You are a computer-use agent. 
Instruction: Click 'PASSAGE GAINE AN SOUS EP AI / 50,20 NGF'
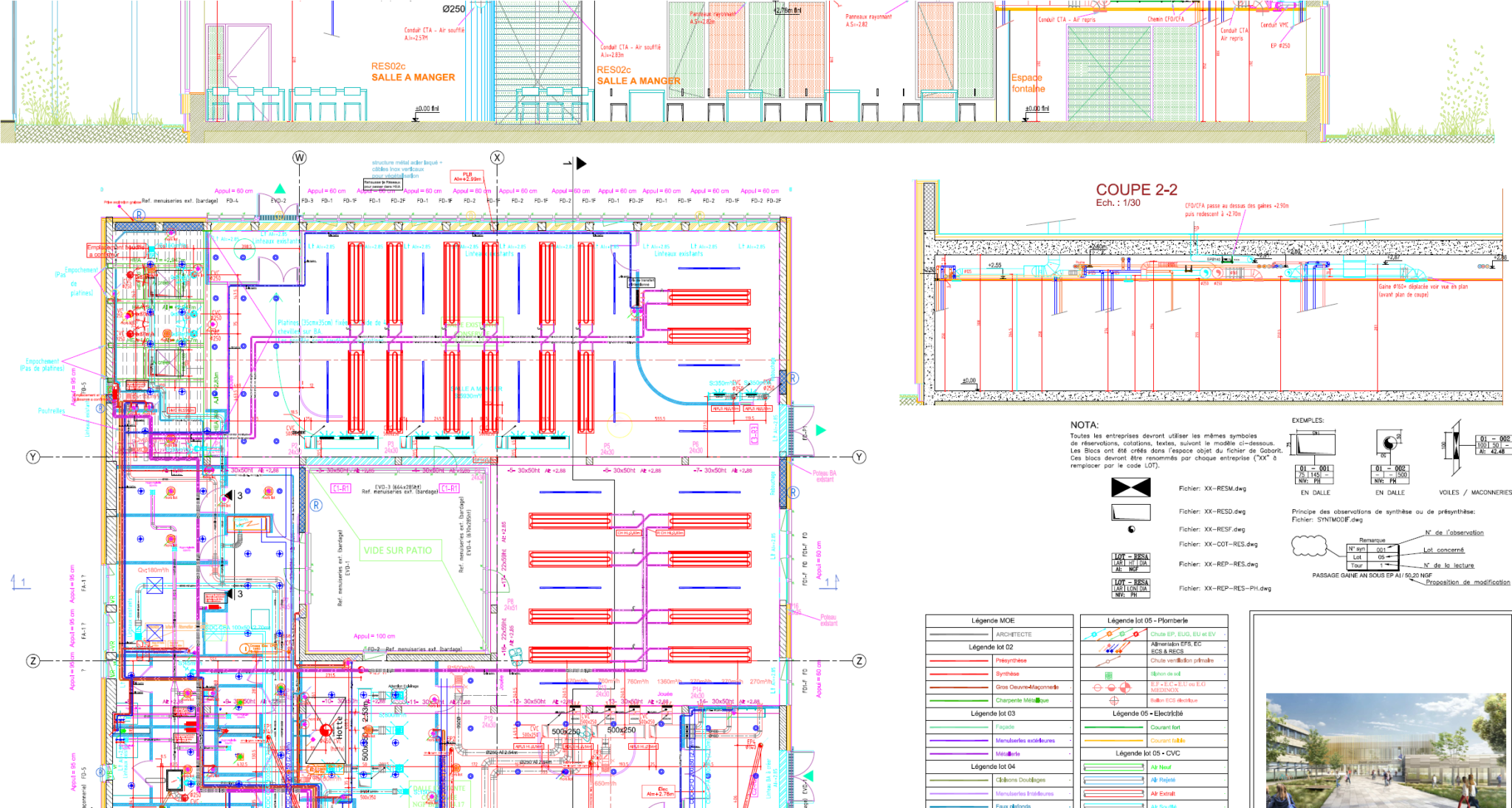tap(1372, 576)
